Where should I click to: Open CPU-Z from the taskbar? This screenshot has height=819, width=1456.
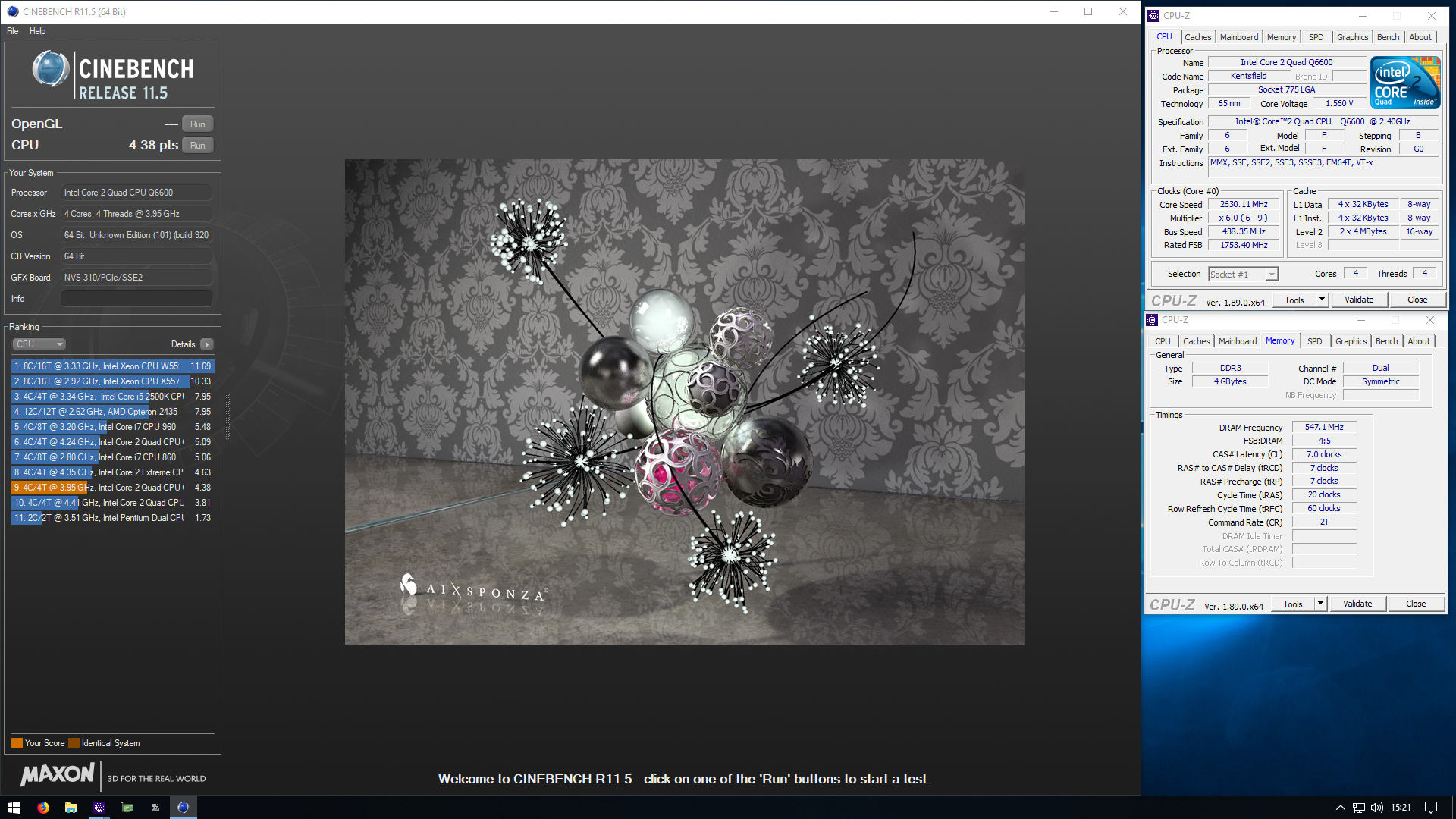(99, 808)
